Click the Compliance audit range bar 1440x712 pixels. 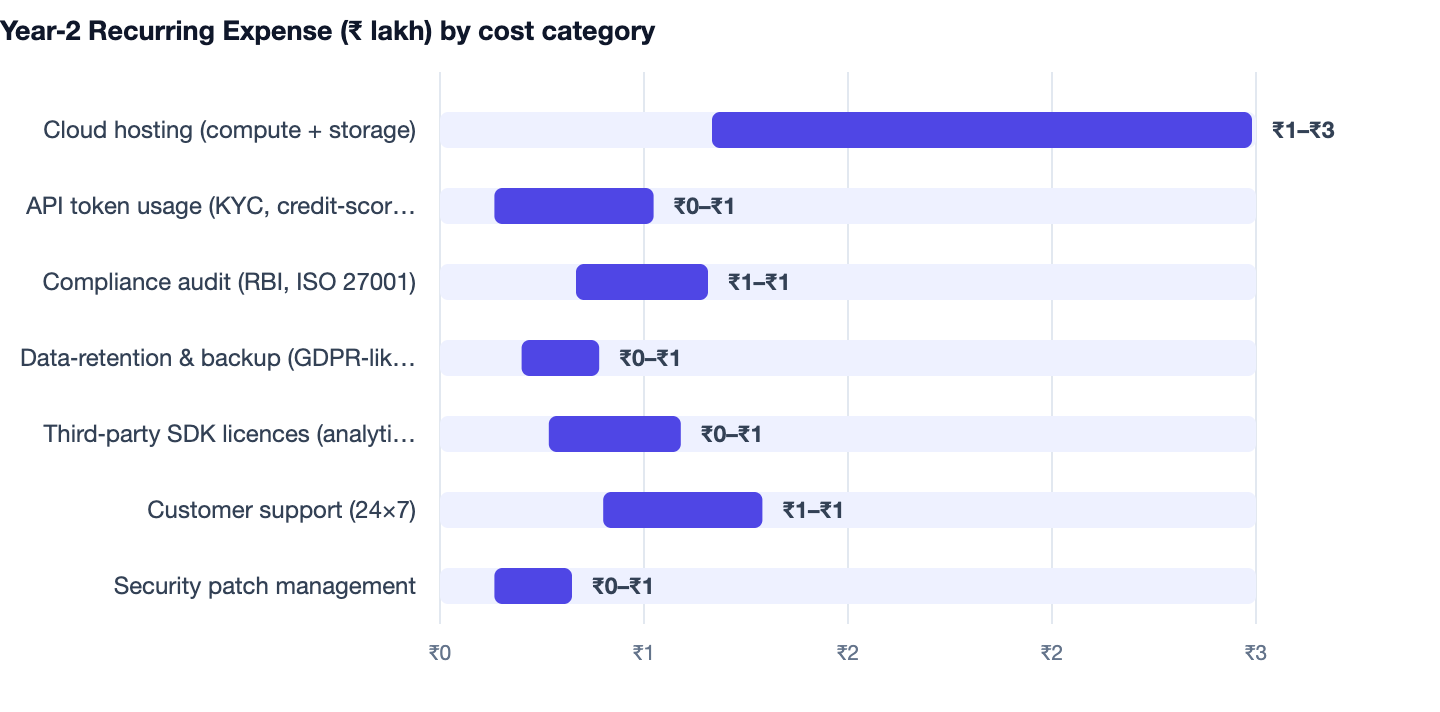(642, 282)
